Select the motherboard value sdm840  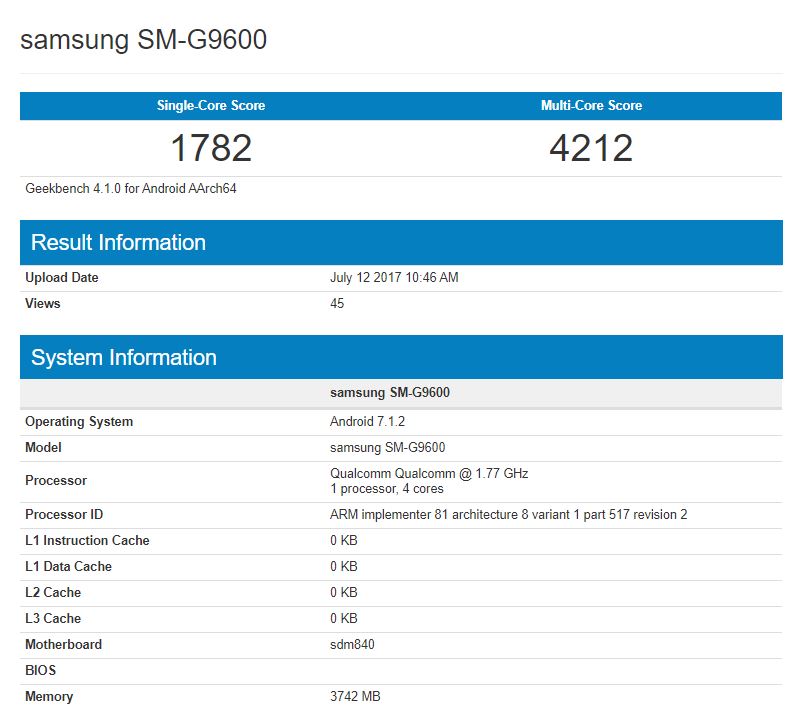coord(352,645)
